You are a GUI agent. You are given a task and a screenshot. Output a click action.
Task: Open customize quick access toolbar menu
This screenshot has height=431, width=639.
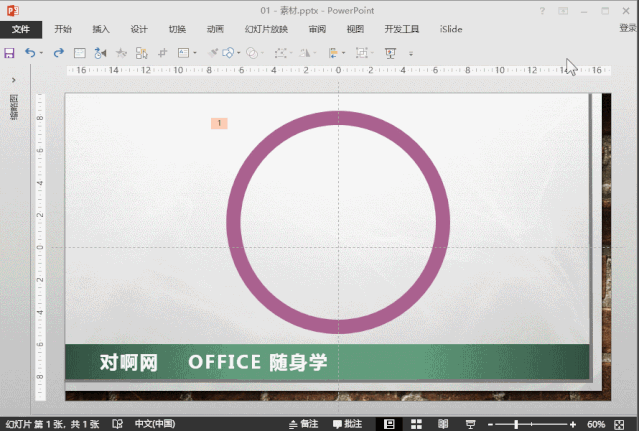(x=411, y=53)
